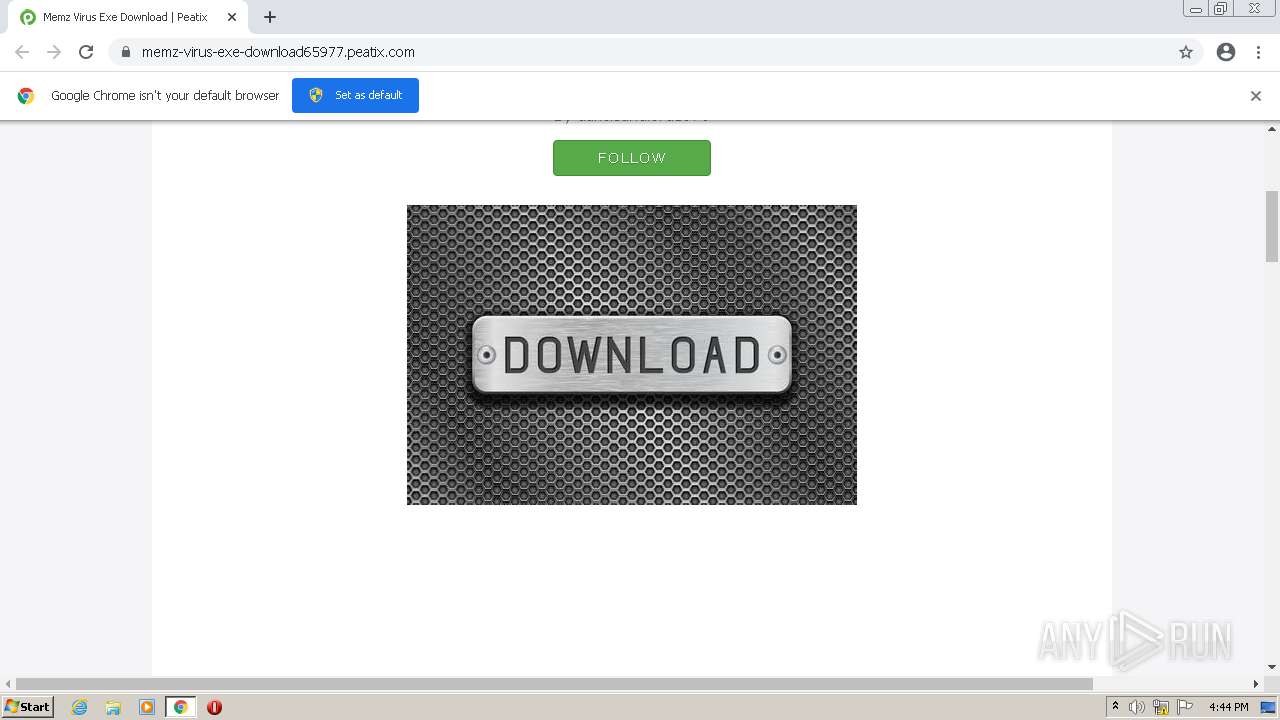
Task: Restore down the Chrome window
Action: [1221, 9]
